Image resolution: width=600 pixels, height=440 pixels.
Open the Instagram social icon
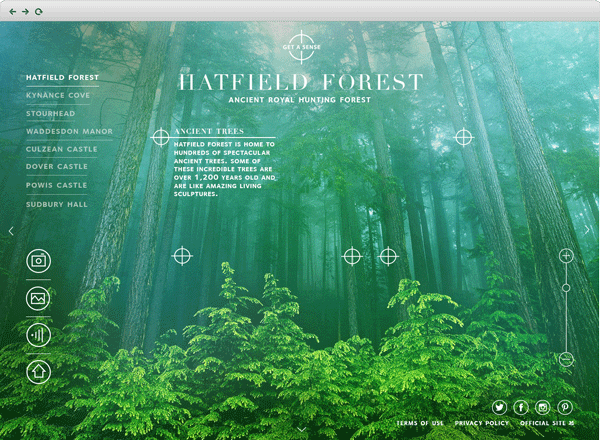pyautogui.click(x=543, y=407)
